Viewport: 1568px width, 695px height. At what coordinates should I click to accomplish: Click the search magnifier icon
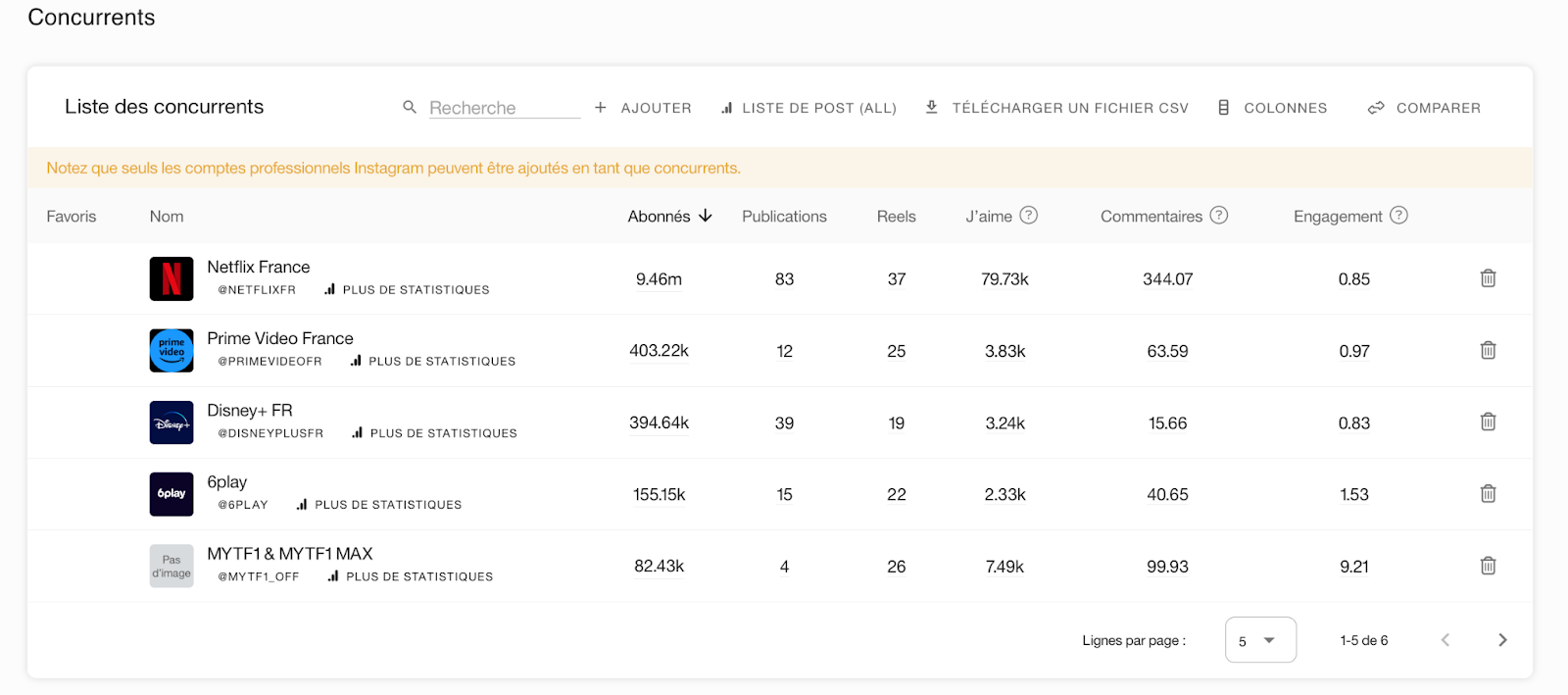pyautogui.click(x=410, y=107)
